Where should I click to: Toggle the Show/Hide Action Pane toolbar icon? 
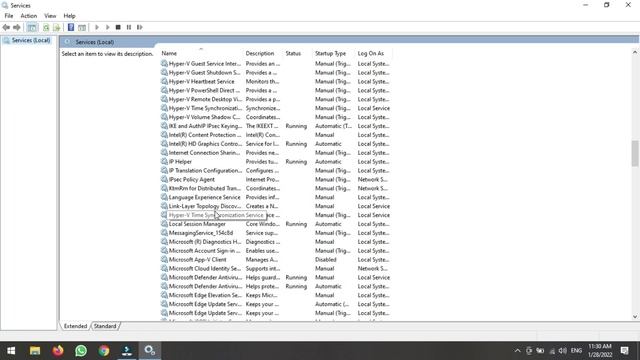[x=82, y=27]
